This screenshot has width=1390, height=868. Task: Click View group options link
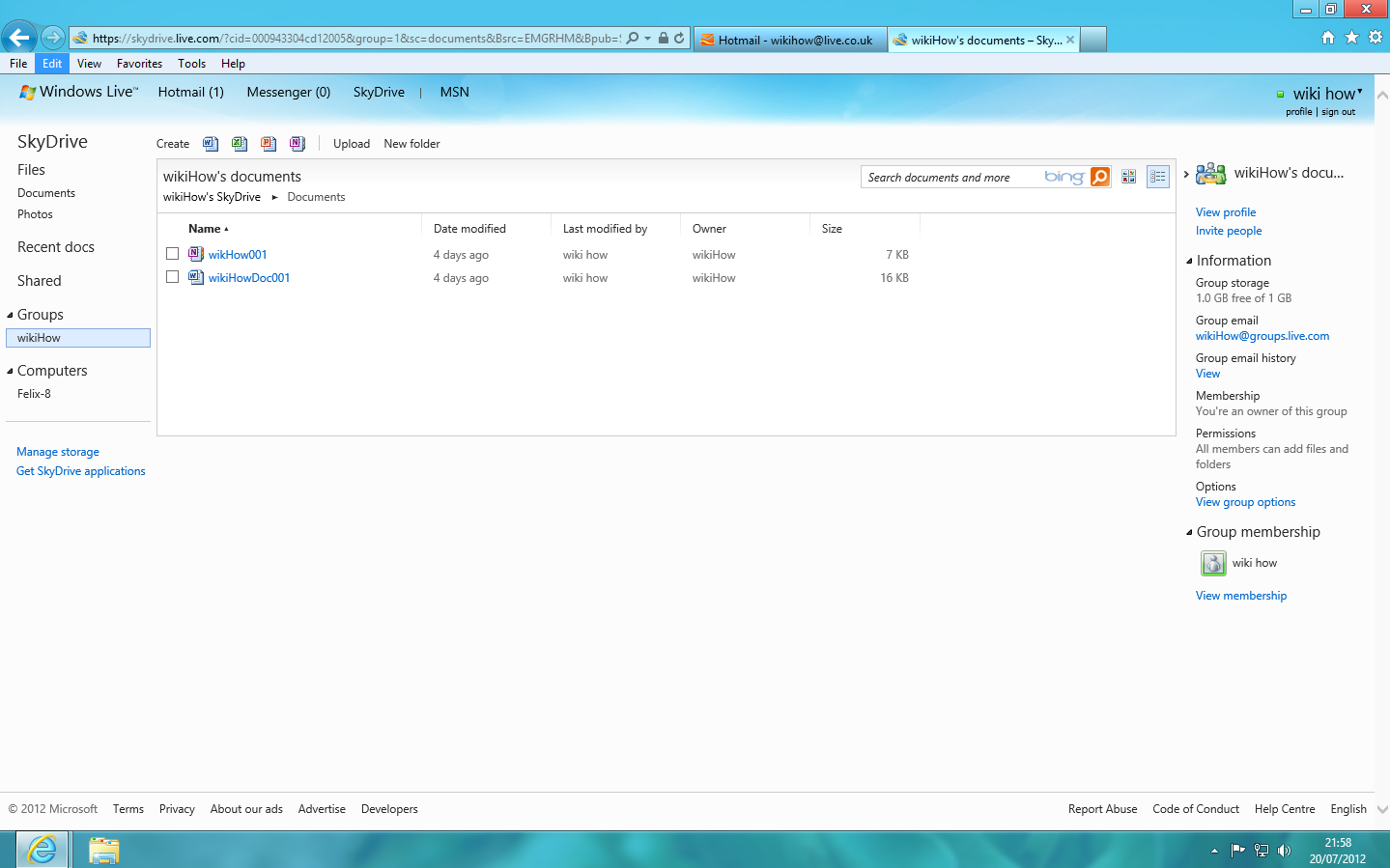1246,502
